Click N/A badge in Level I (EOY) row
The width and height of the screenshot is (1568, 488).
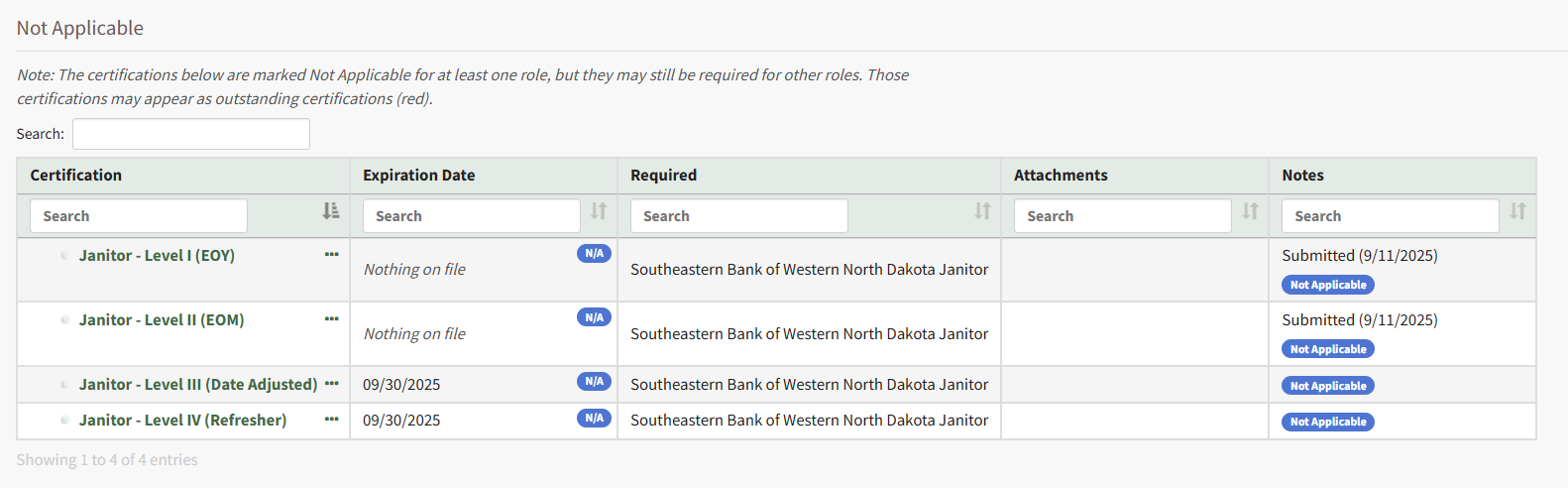coord(594,254)
